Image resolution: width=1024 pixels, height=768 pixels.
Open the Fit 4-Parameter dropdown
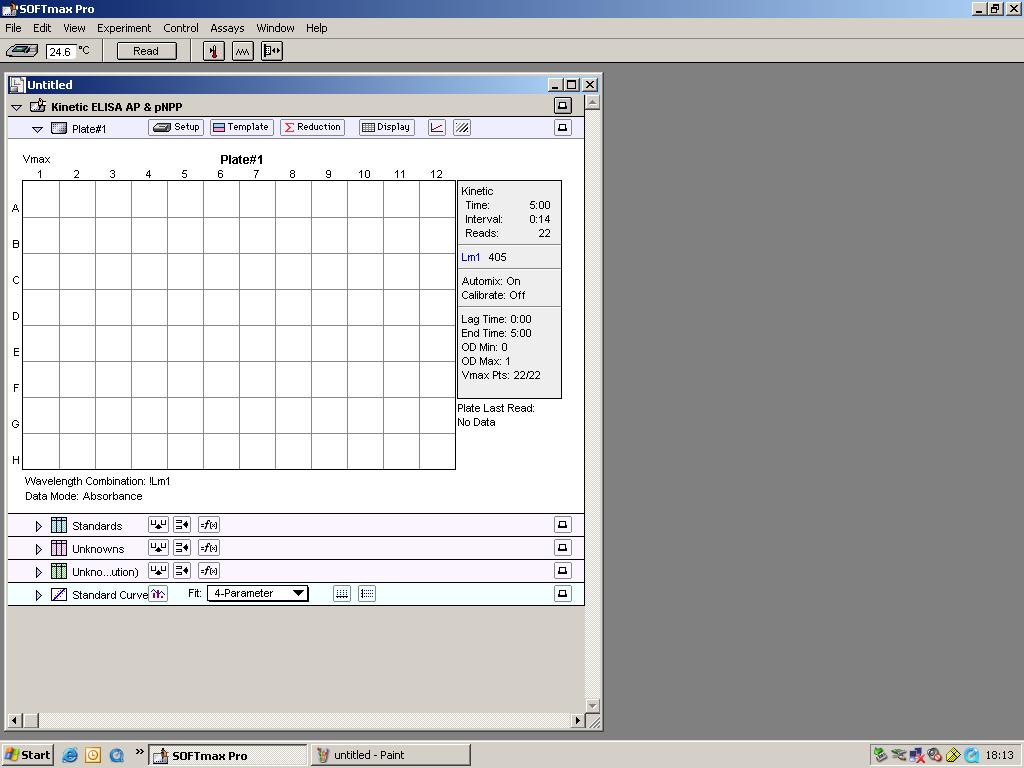pos(257,593)
